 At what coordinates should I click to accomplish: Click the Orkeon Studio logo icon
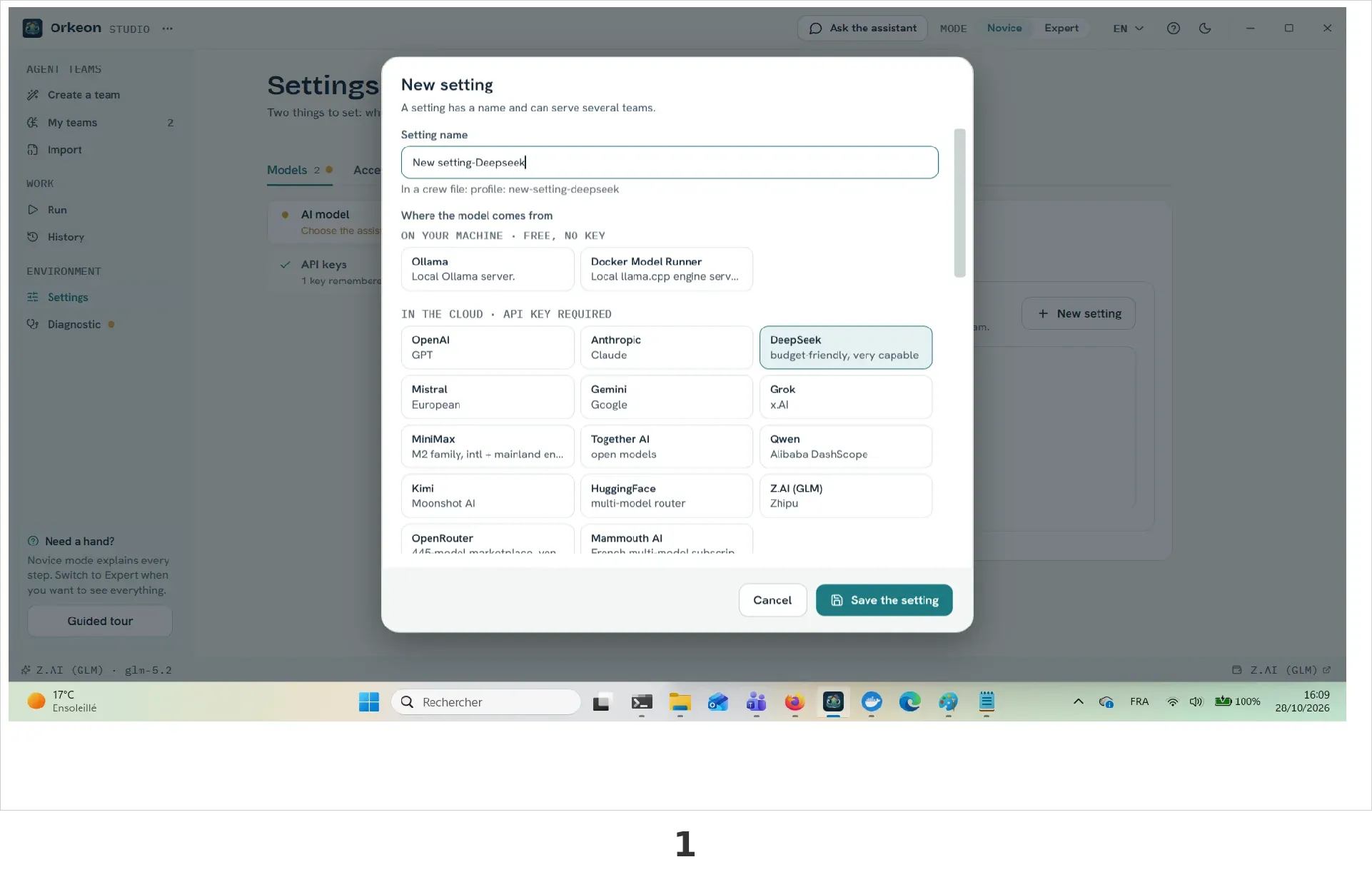(32, 28)
